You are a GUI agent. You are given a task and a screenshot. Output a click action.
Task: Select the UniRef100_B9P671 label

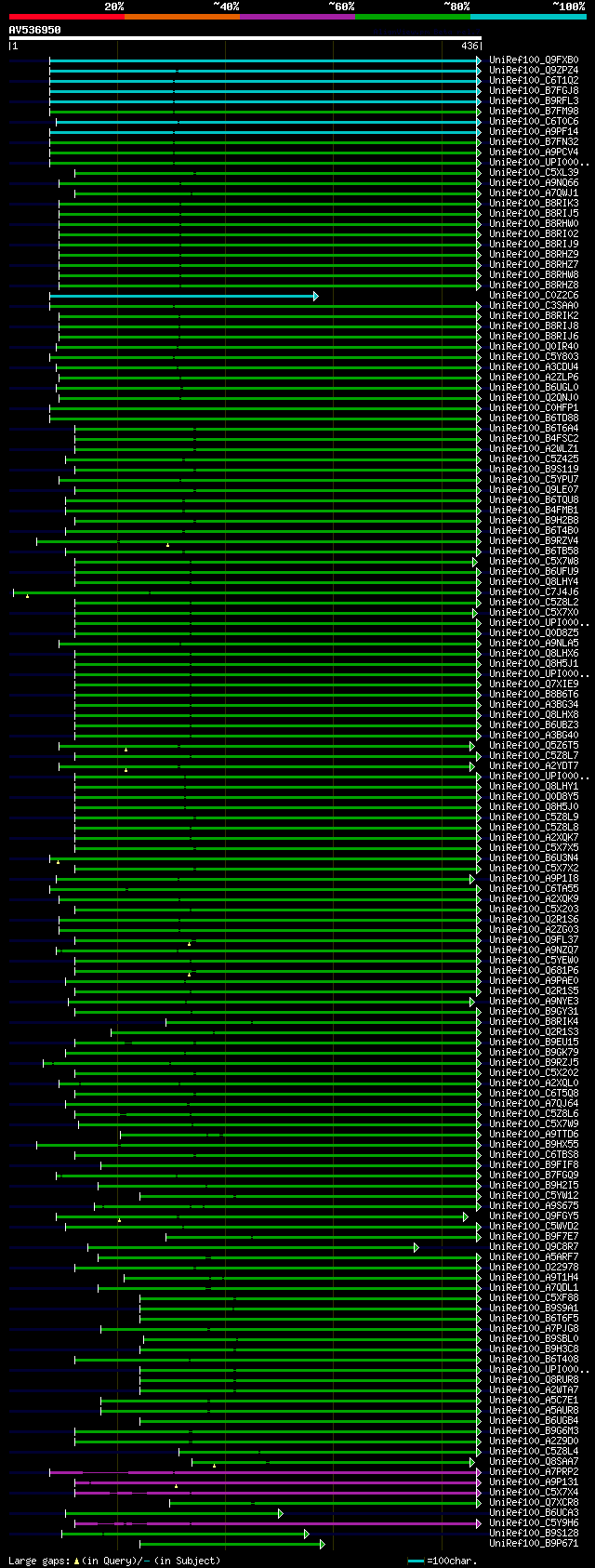click(x=534, y=1544)
